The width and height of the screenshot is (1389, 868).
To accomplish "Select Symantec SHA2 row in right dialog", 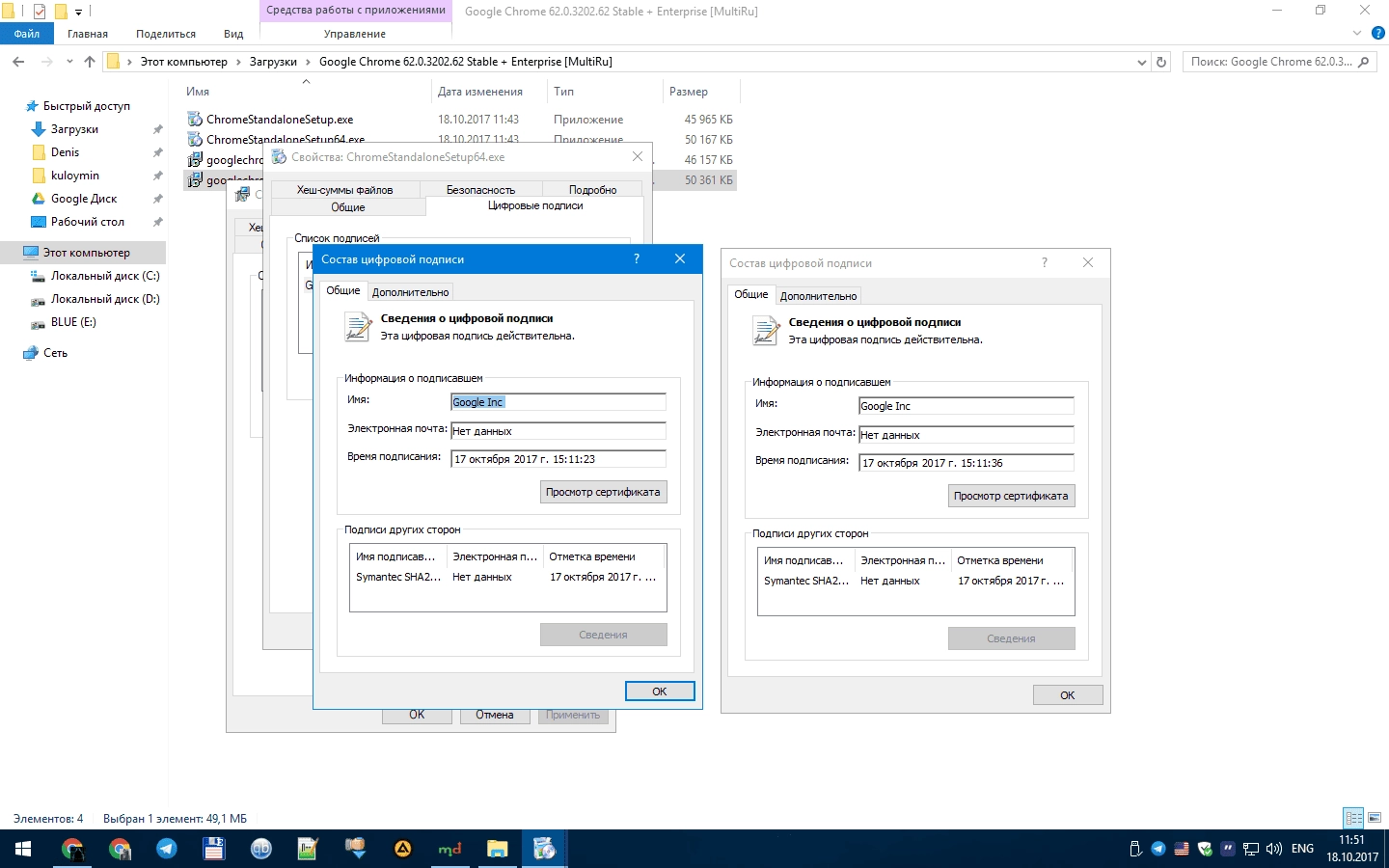I will coord(915,581).
